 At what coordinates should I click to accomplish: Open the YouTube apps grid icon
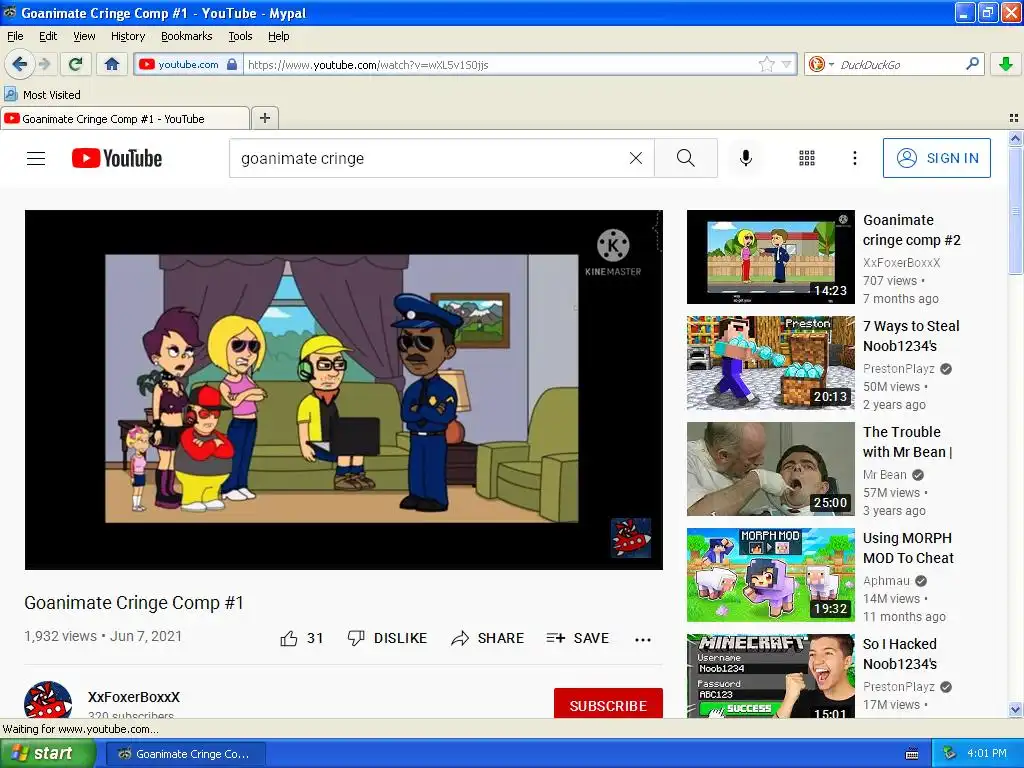click(807, 158)
